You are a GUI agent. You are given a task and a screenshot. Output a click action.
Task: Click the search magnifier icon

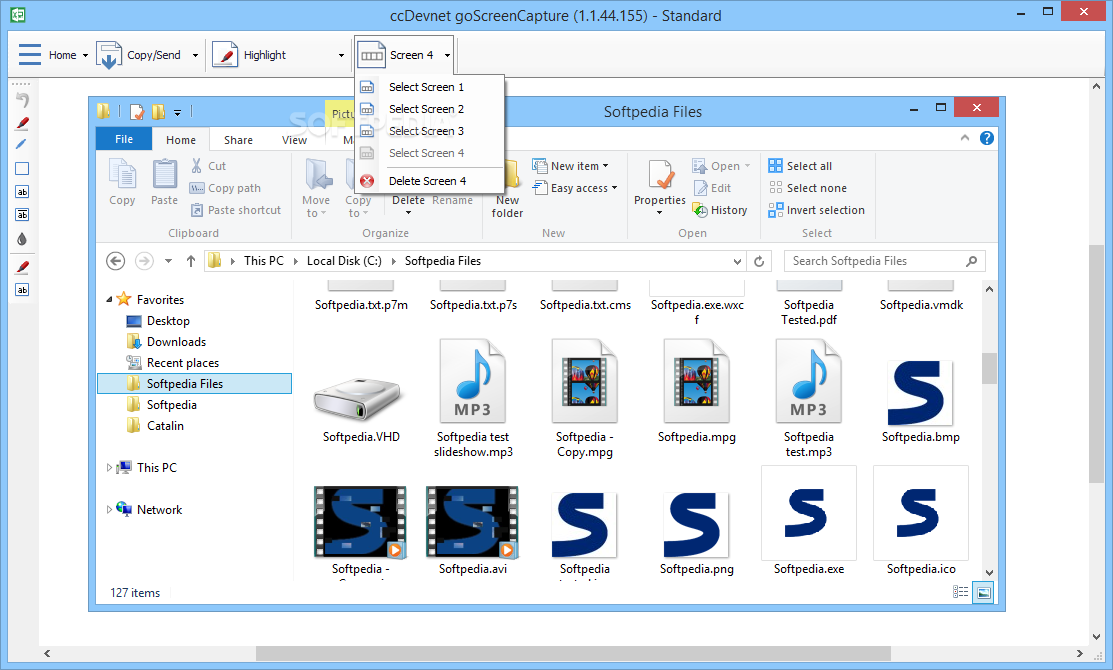coord(971,261)
